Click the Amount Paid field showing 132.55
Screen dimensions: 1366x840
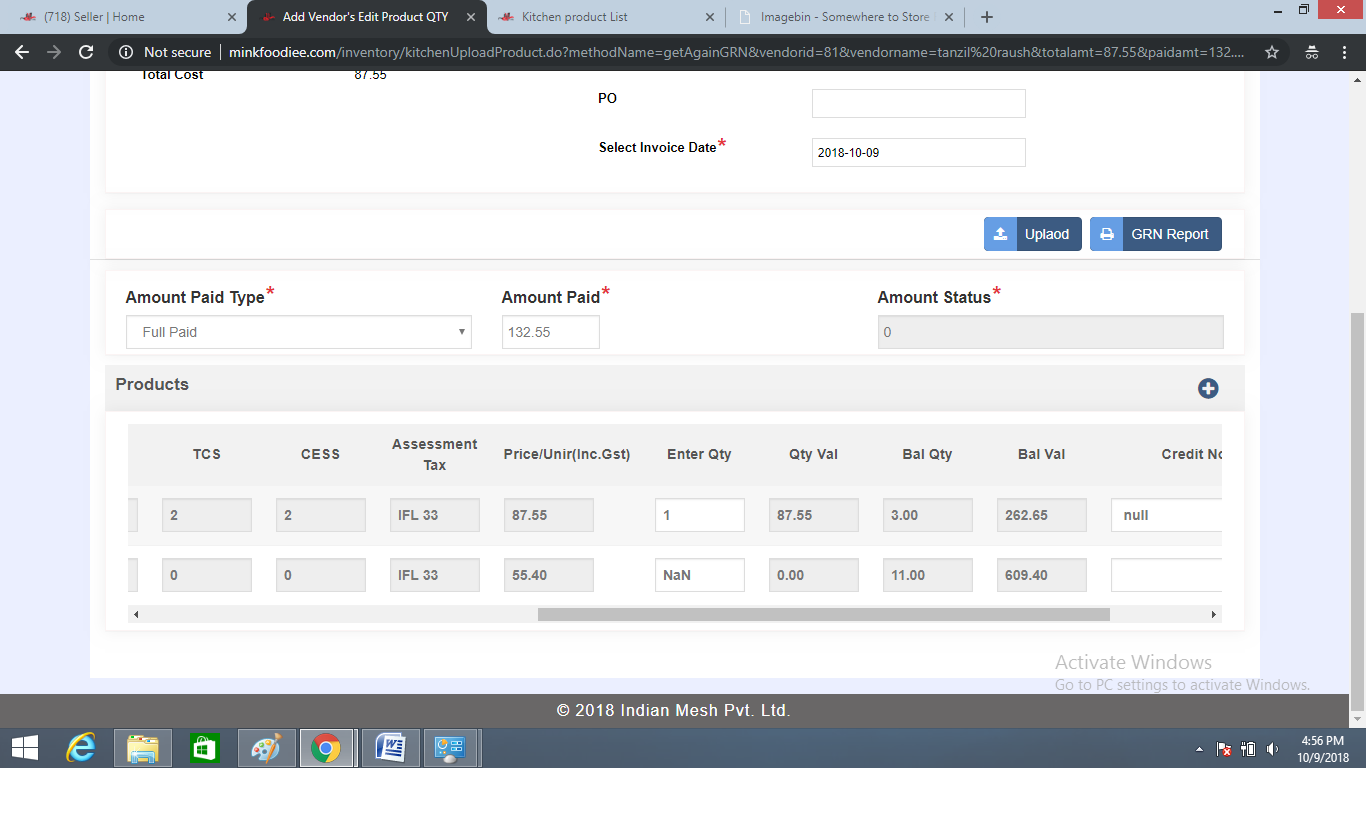(x=551, y=332)
